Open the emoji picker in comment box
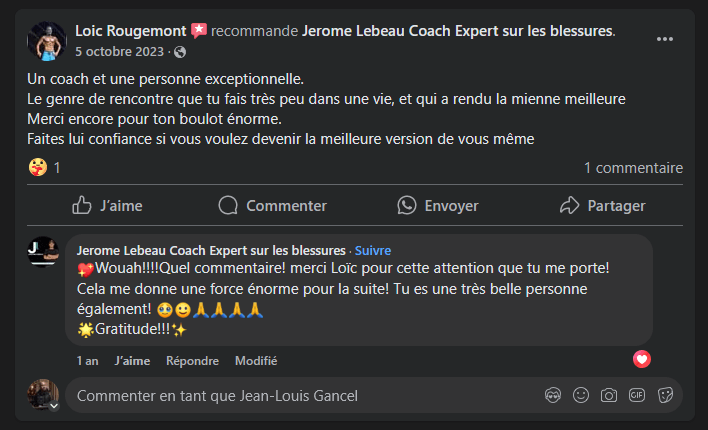 tap(581, 396)
